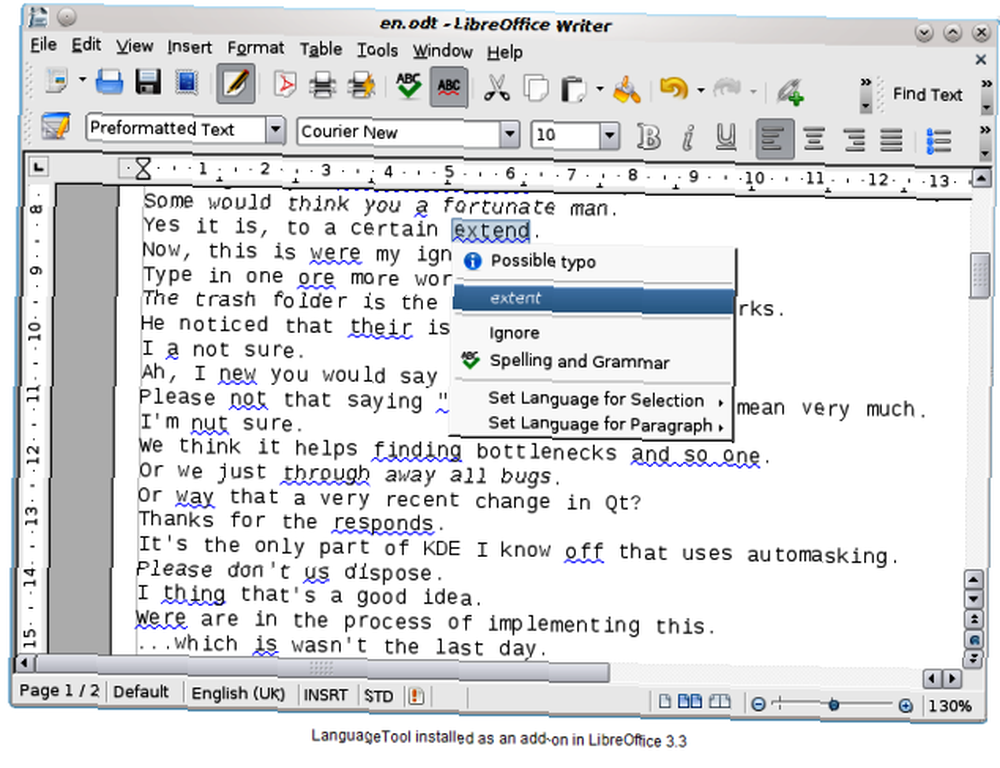Switch to book view layout icon
This screenshot has height=768, width=1000.
[719, 702]
